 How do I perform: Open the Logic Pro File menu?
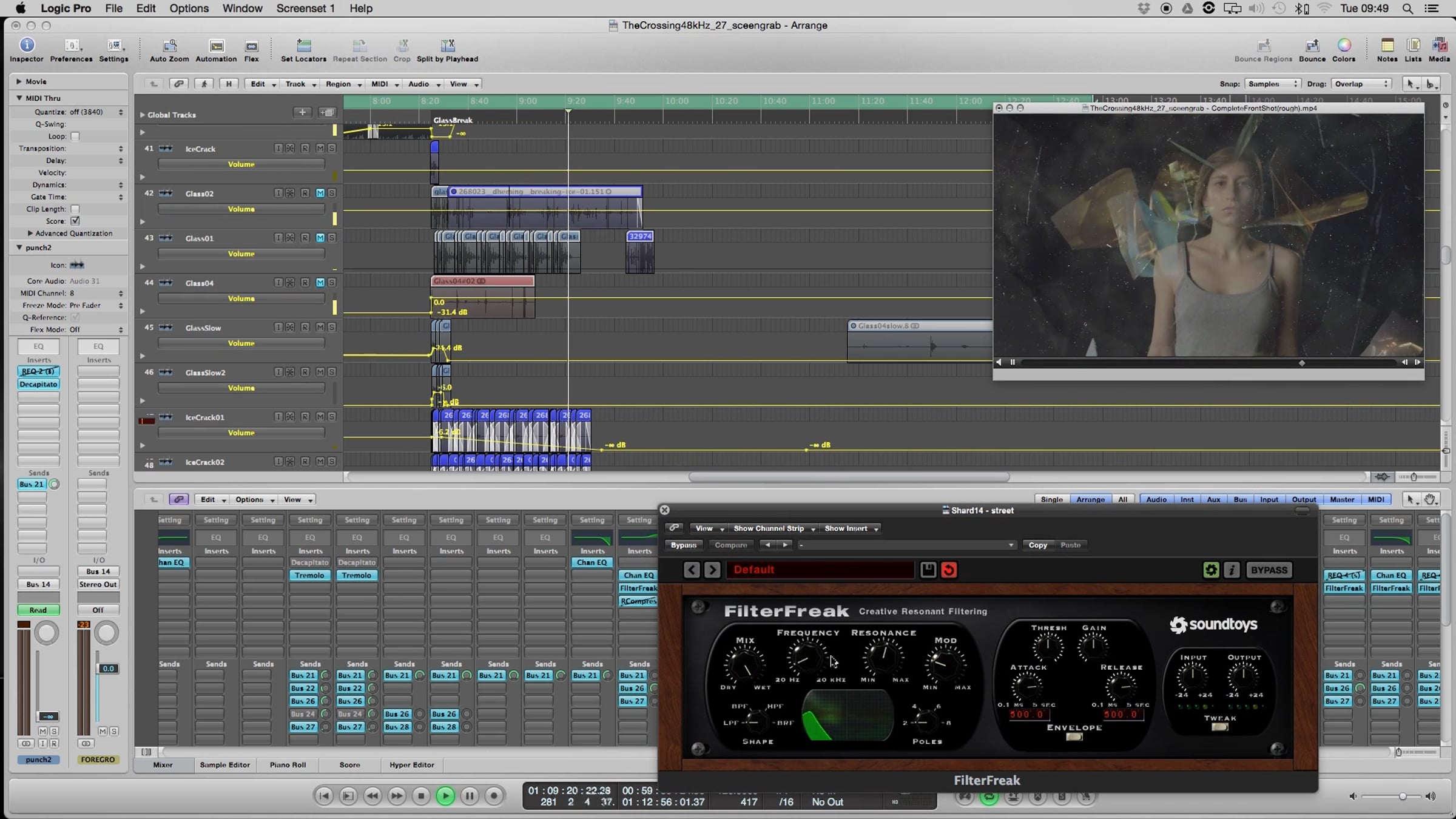(x=113, y=8)
